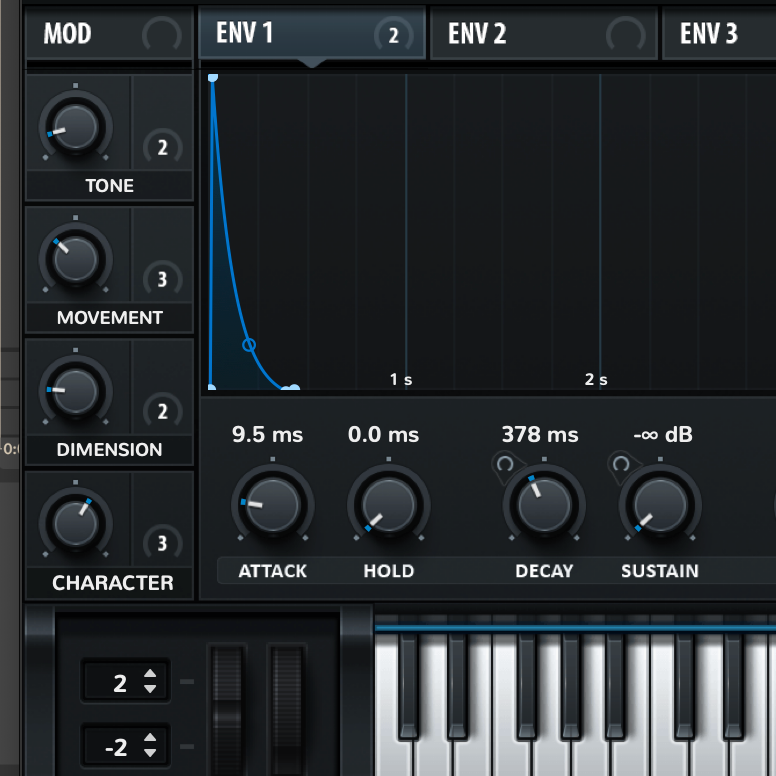Open the ENV 3 tab
This screenshot has width=776, height=776.
tap(709, 34)
